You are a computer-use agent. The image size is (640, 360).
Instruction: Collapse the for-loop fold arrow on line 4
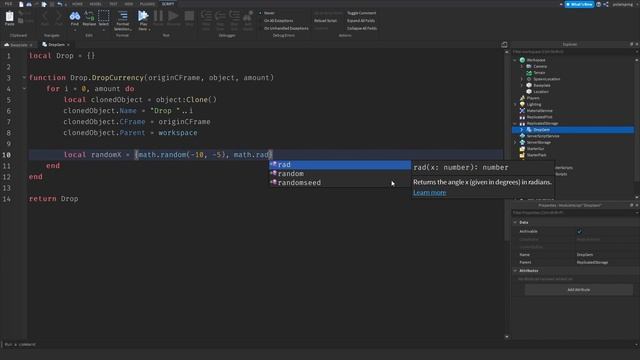click(24, 89)
